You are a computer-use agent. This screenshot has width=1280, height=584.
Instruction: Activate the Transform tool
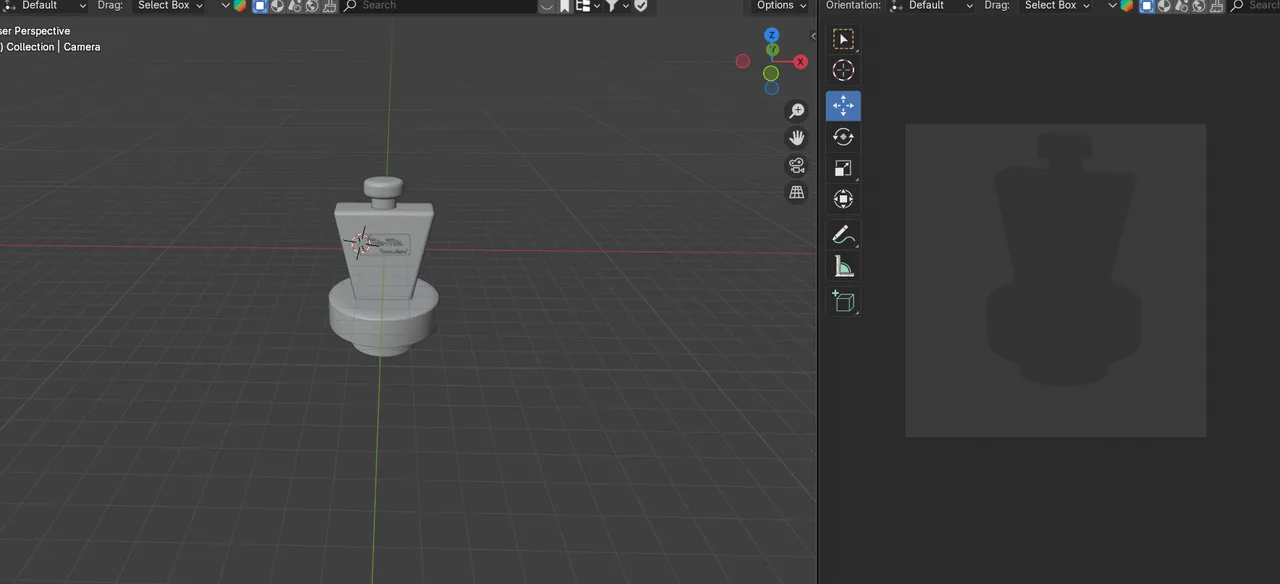[x=843, y=199]
